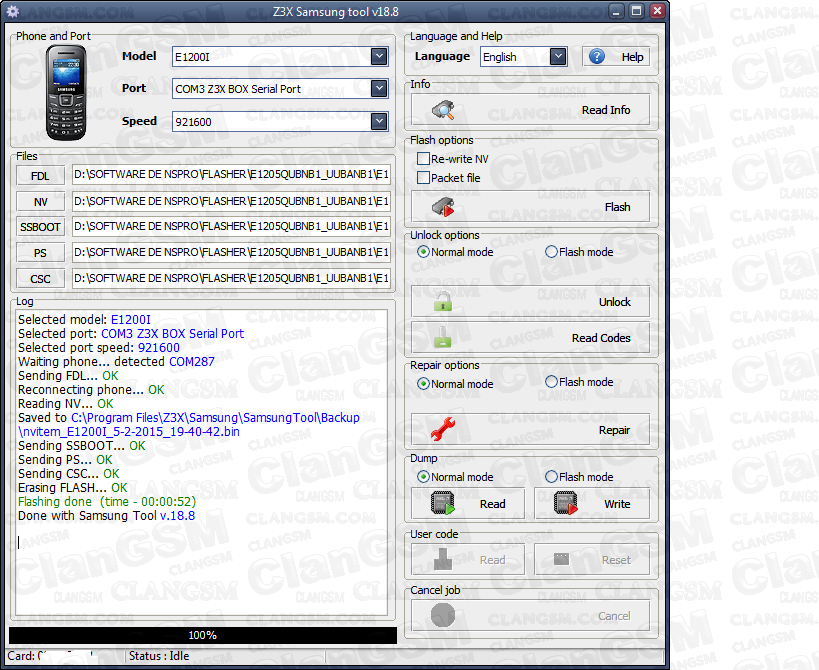The height and width of the screenshot is (670, 819).
Task: Click the 'Erasing FLASH... OK' log line
Action: click(73, 488)
